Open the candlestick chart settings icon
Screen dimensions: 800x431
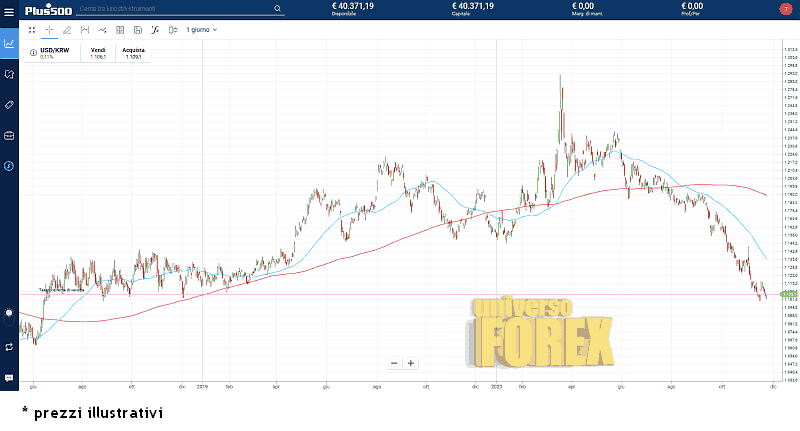(172, 30)
